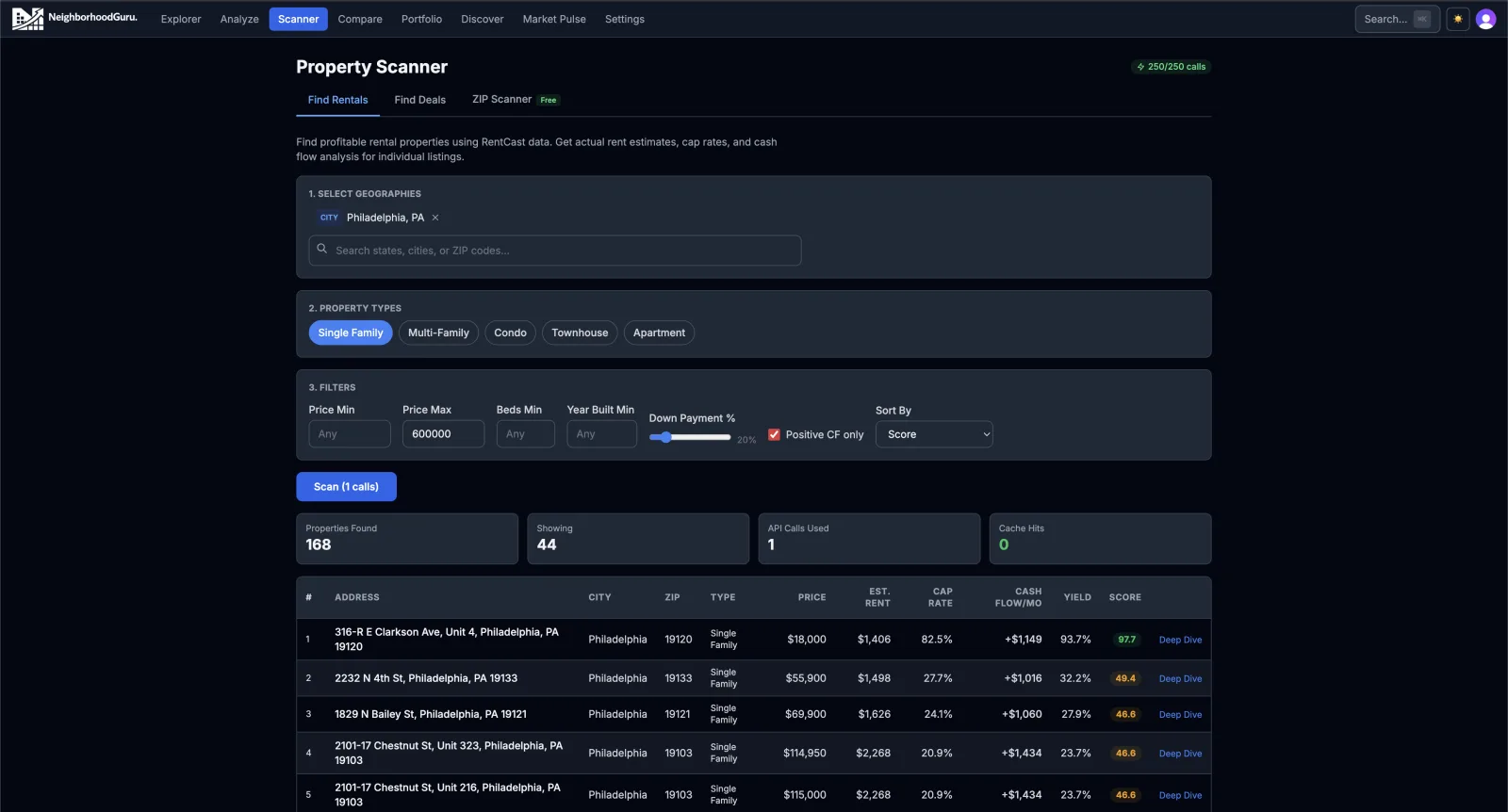Open the Discover nav item
Screen dimensions: 1508x812
pos(483,19)
